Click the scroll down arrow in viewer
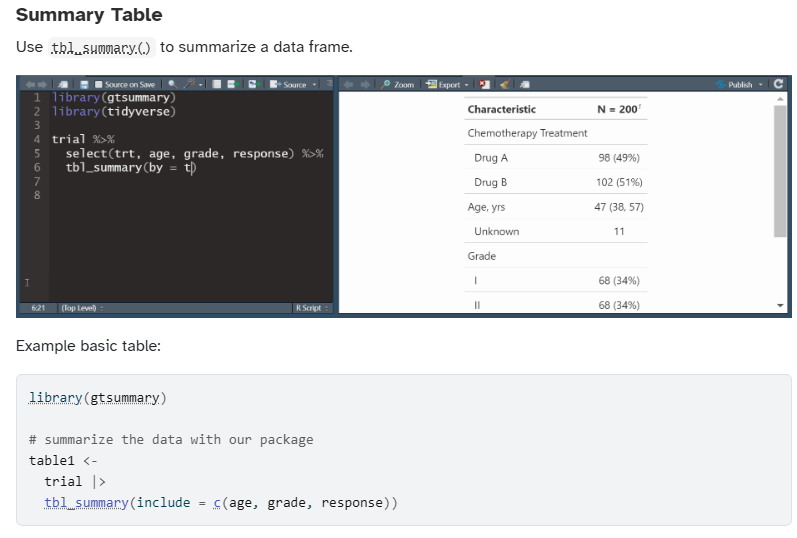 [x=781, y=305]
